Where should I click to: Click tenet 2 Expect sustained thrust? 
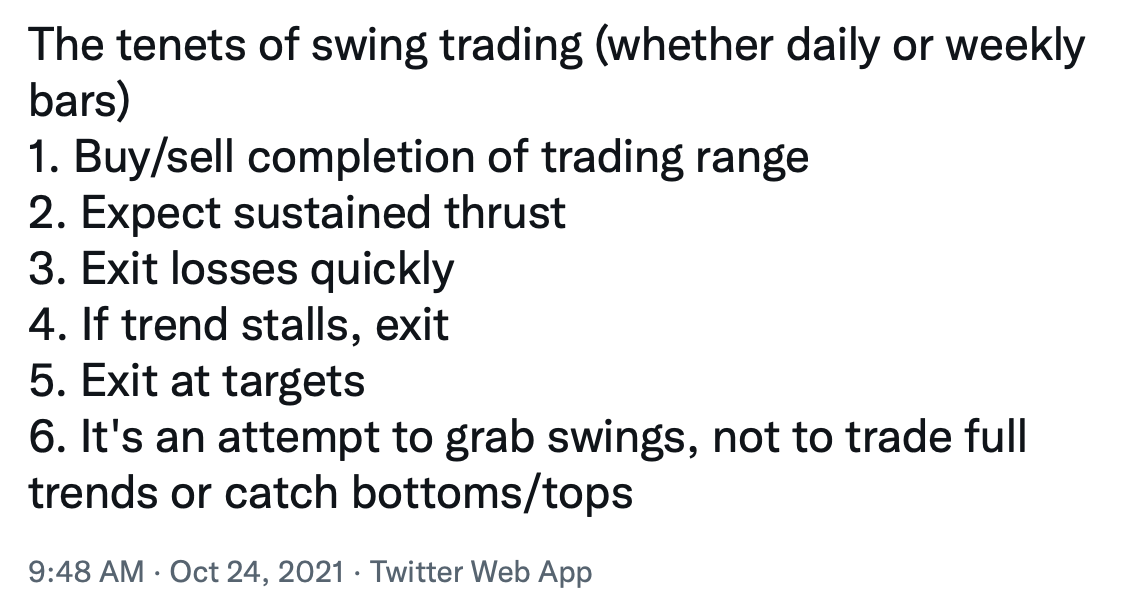coord(297,213)
